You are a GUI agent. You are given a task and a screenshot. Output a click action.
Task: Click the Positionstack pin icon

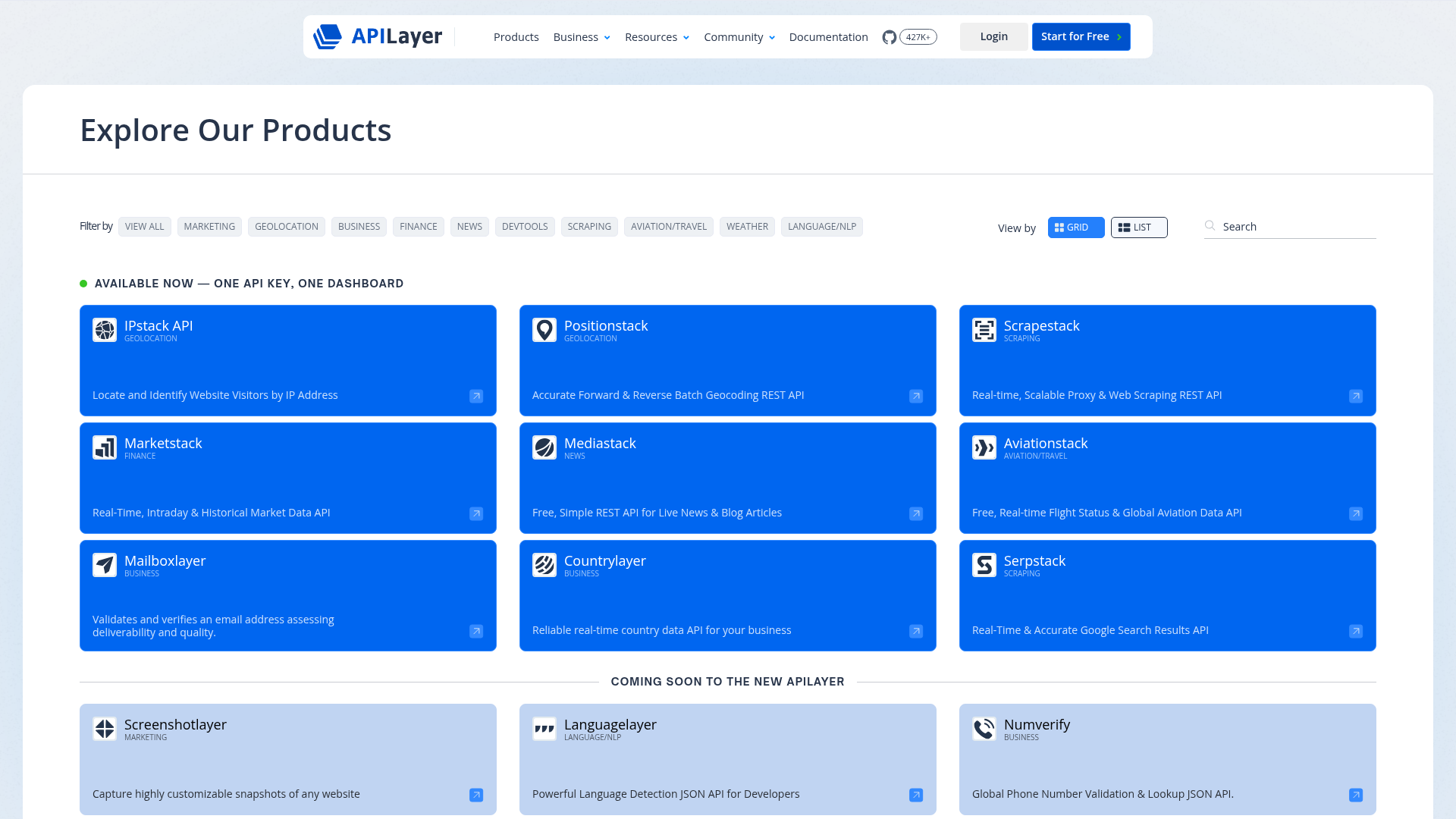[x=544, y=330]
